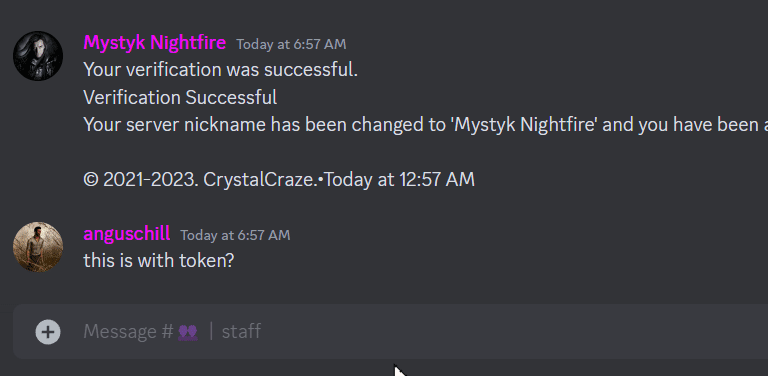The width and height of the screenshot is (768, 376).
Task: Click the hearts emoji in message box placeholder
Action: pos(188,332)
